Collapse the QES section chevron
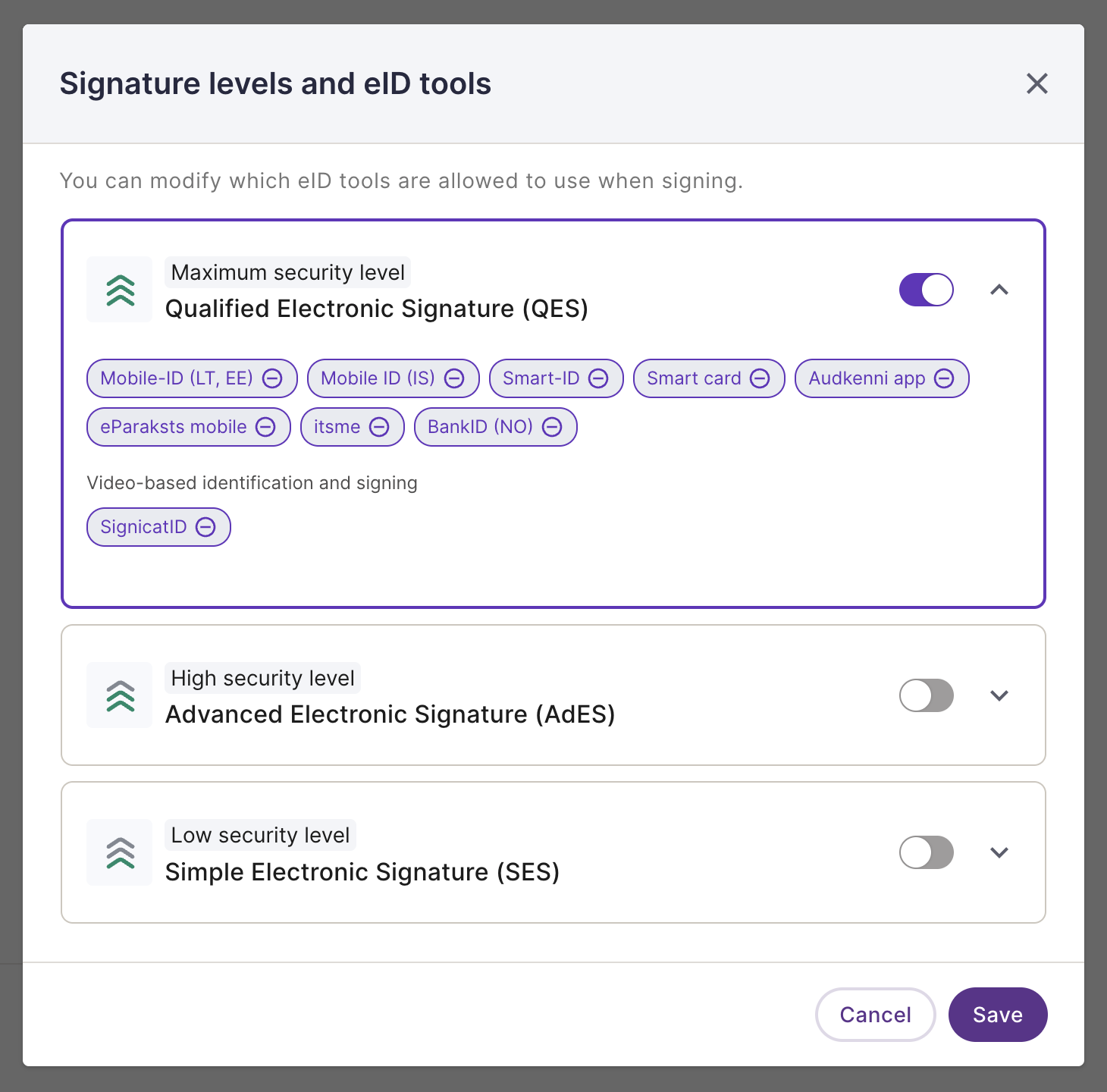This screenshot has width=1107, height=1092. 999,290
